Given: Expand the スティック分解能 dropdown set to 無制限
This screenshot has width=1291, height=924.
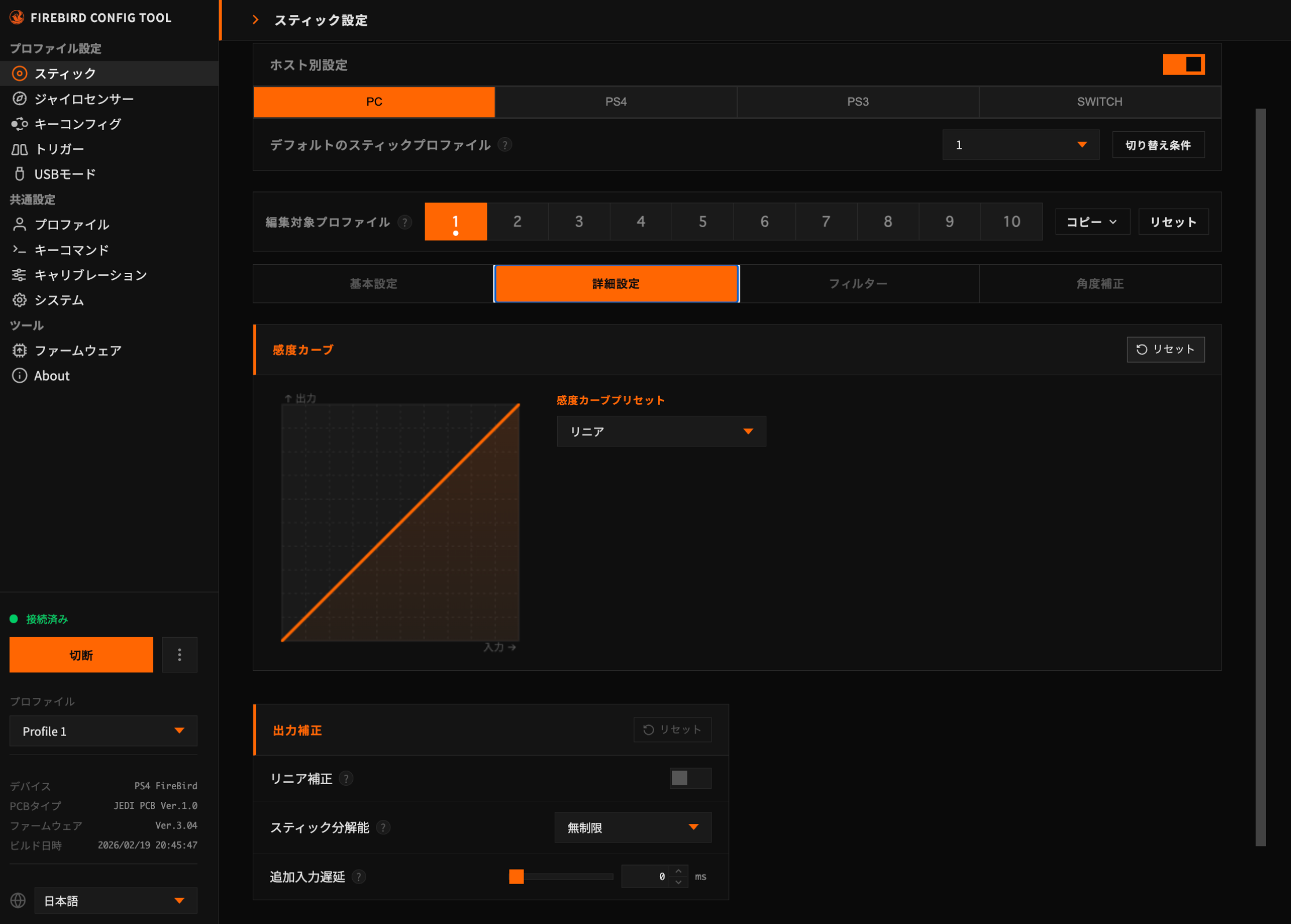Looking at the screenshot, I should coord(632,827).
